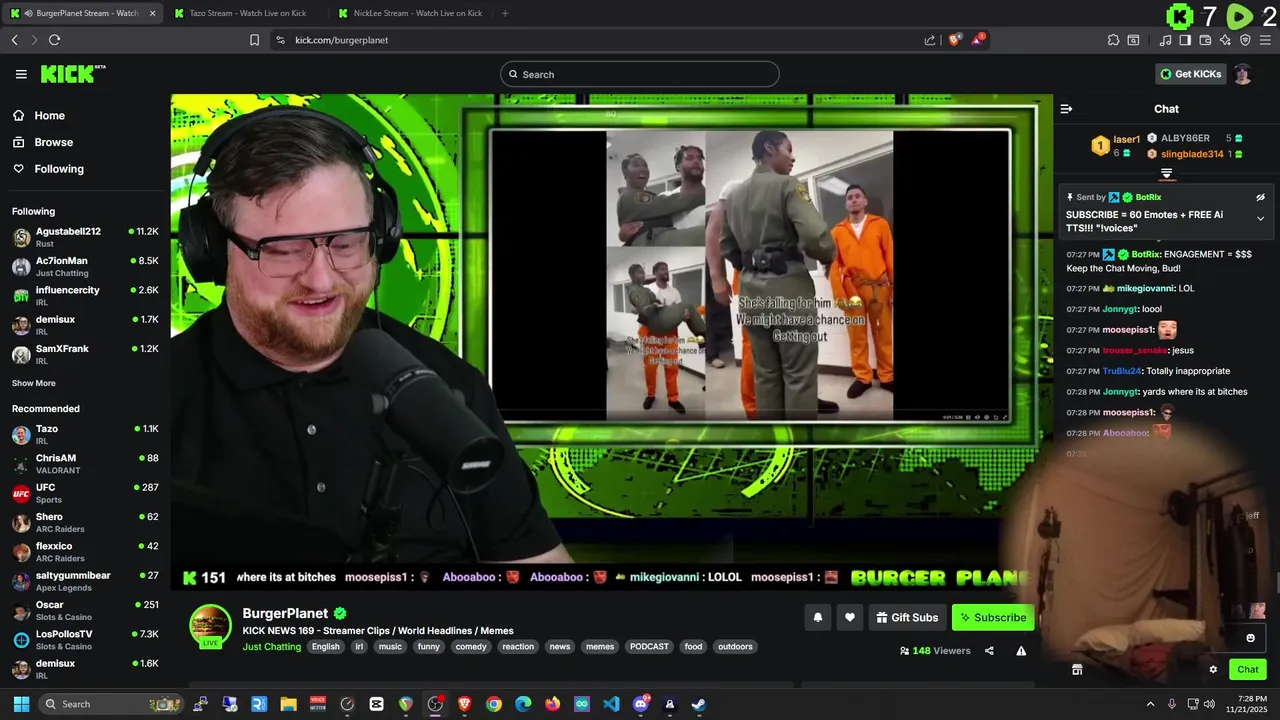Subscribe to BurgerPlanet

pos(993,618)
